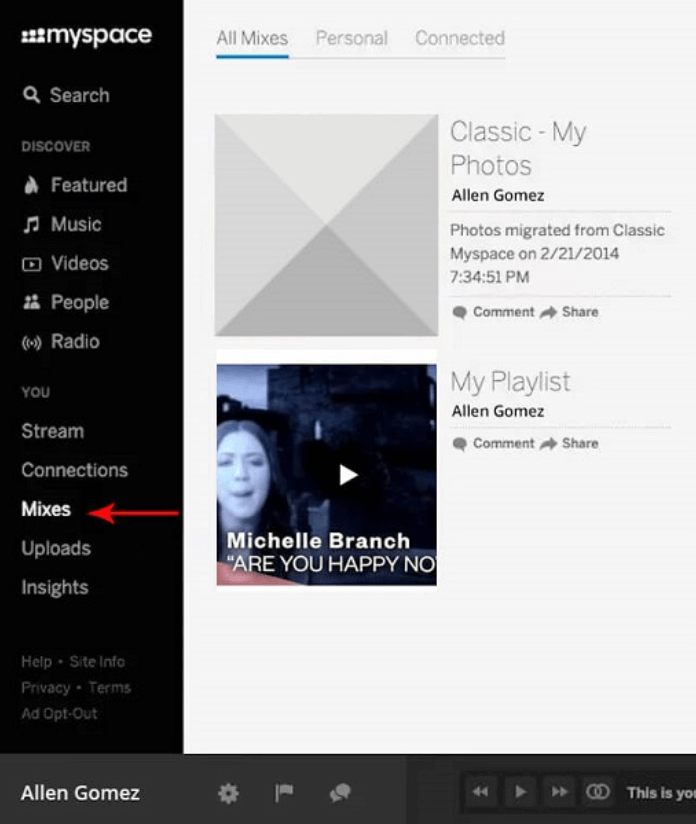The image size is (696, 824).
Task: Open Radio using its broadcast icon
Action: coord(31,341)
